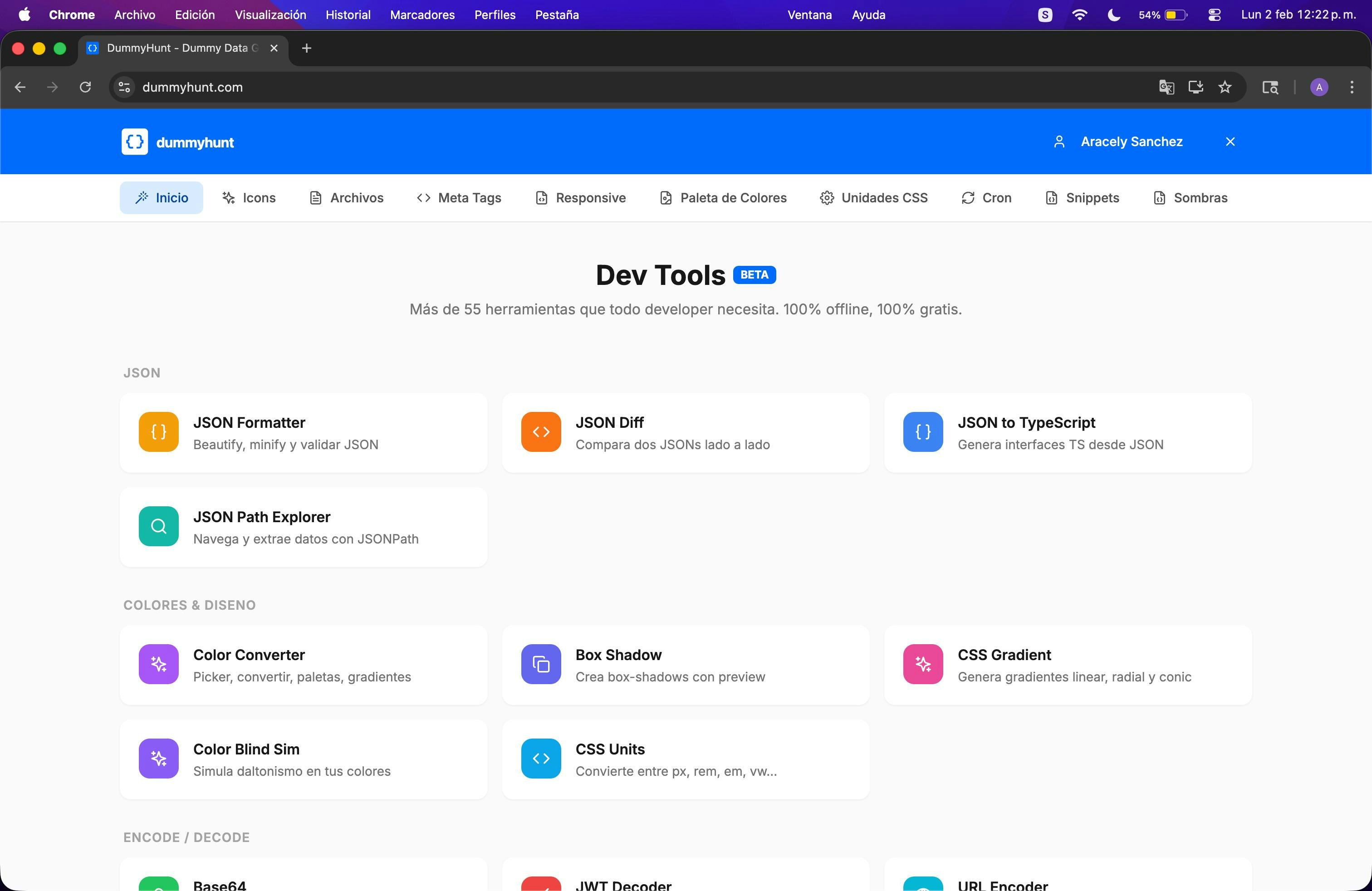The image size is (1372, 891).
Task: Bookmark the page using the star icon
Action: click(x=1225, y=87)
